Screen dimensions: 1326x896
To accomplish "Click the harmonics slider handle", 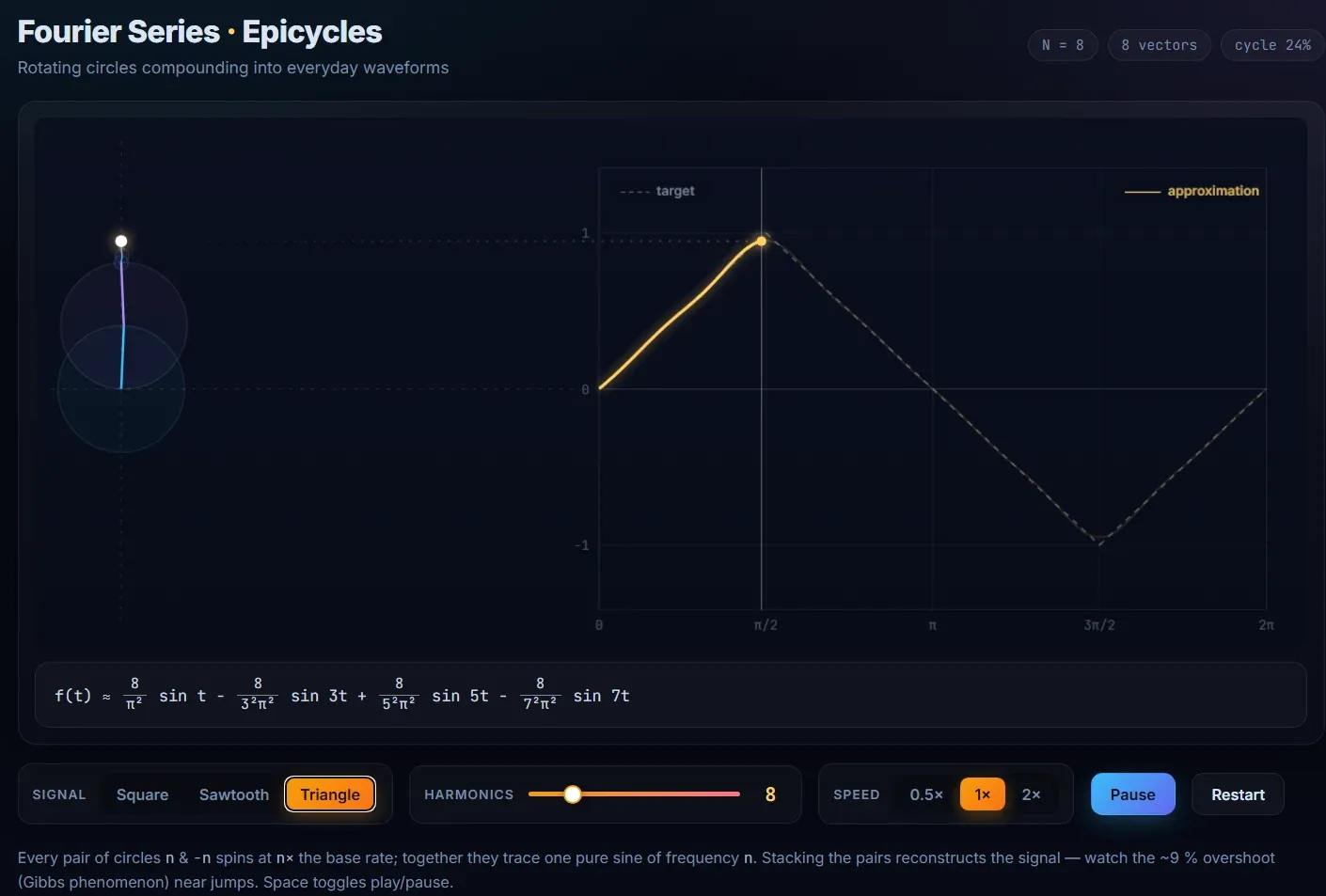I will point(572,794).
